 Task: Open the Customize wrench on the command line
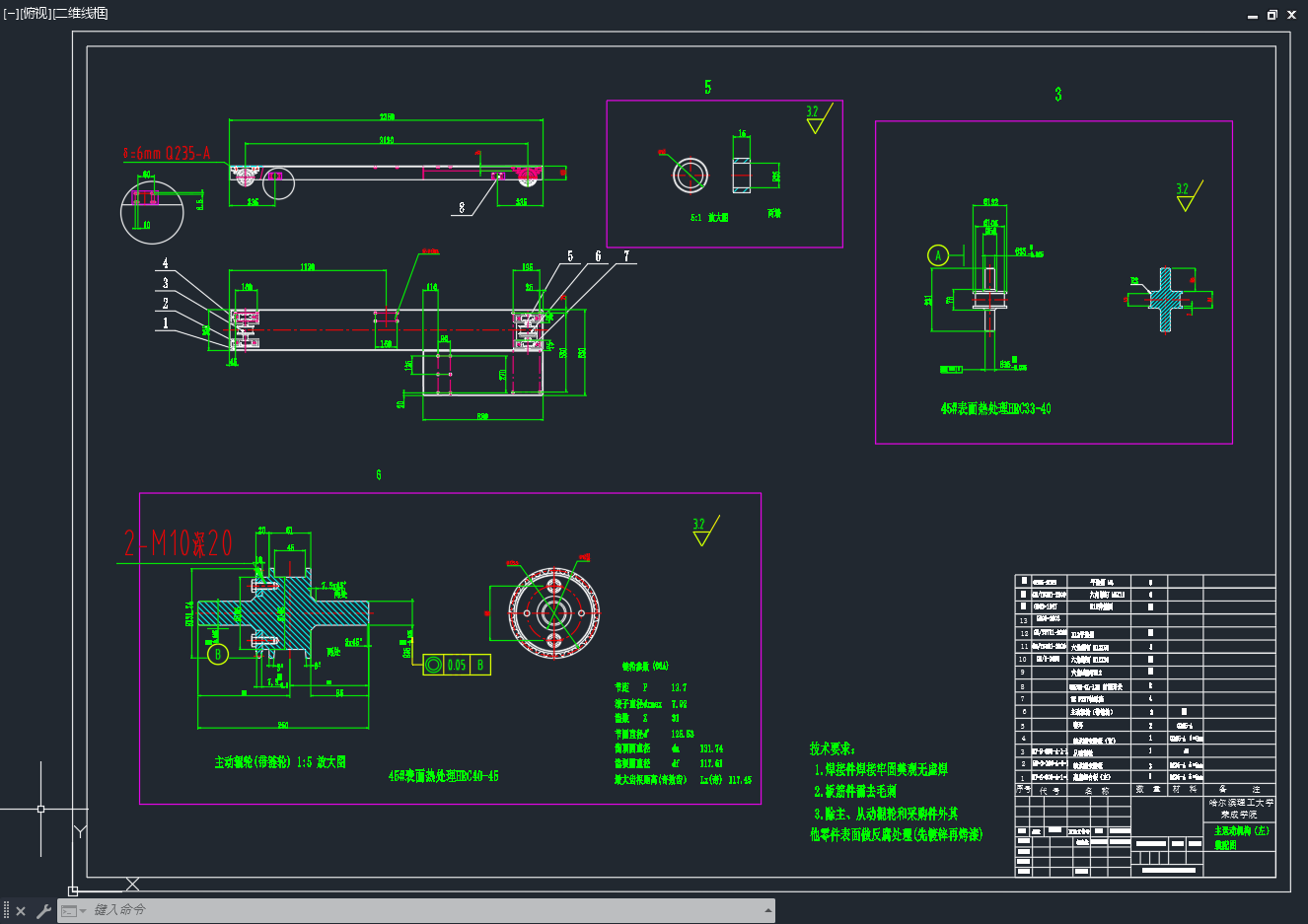click(43, 911)
